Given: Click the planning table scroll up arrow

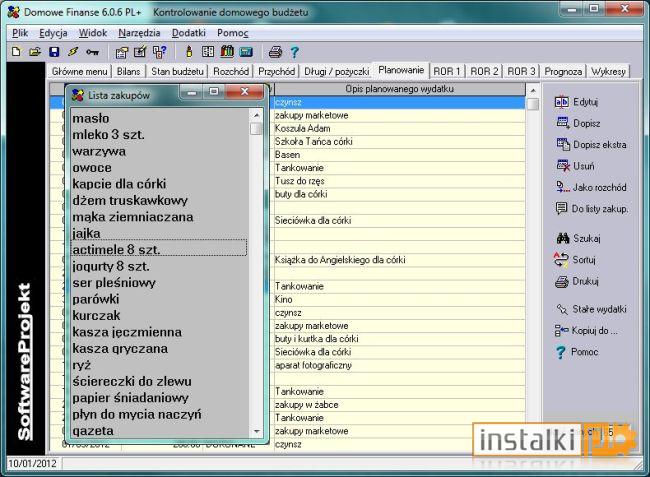Looking at the screenshot, I should [x=533, y=90].
